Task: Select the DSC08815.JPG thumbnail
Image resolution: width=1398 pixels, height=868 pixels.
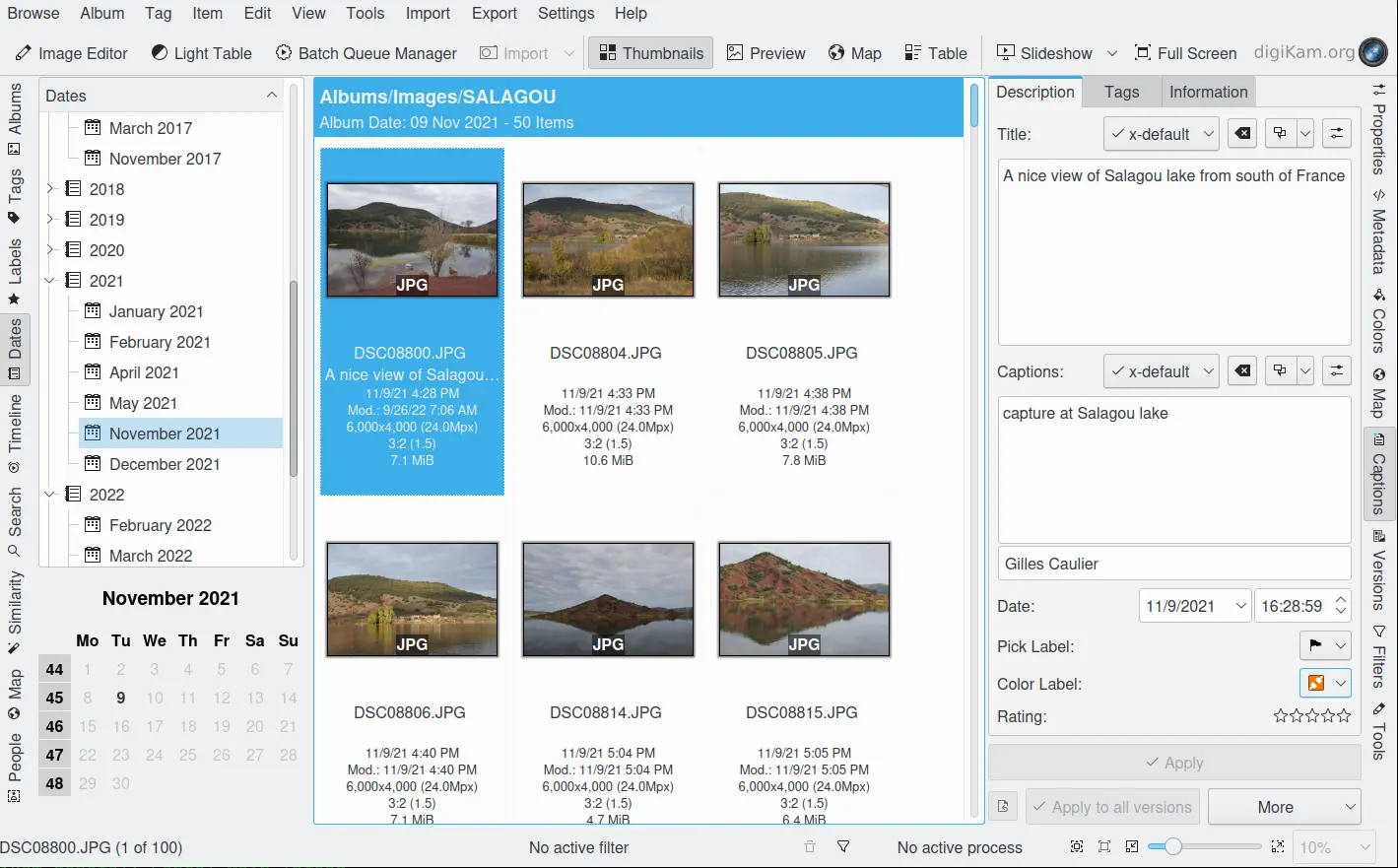Action: tap(803, 599)
